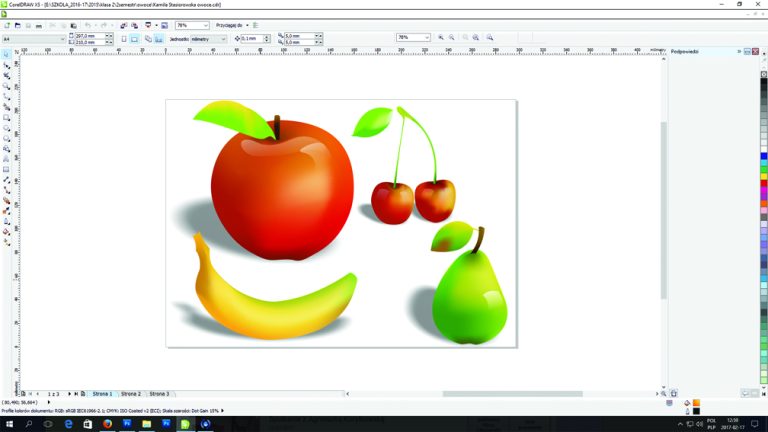Switch to the Strona 2 page tab

[131, 394]
